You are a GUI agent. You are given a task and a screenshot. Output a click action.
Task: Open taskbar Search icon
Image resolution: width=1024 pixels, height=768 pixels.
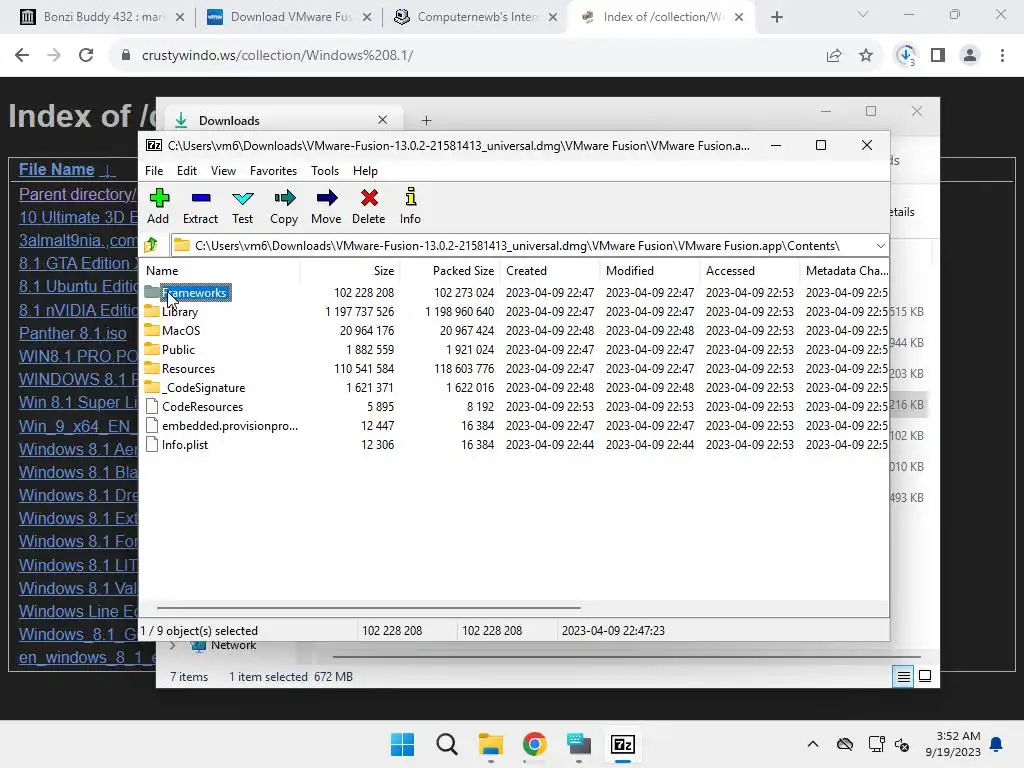point(447,744)
